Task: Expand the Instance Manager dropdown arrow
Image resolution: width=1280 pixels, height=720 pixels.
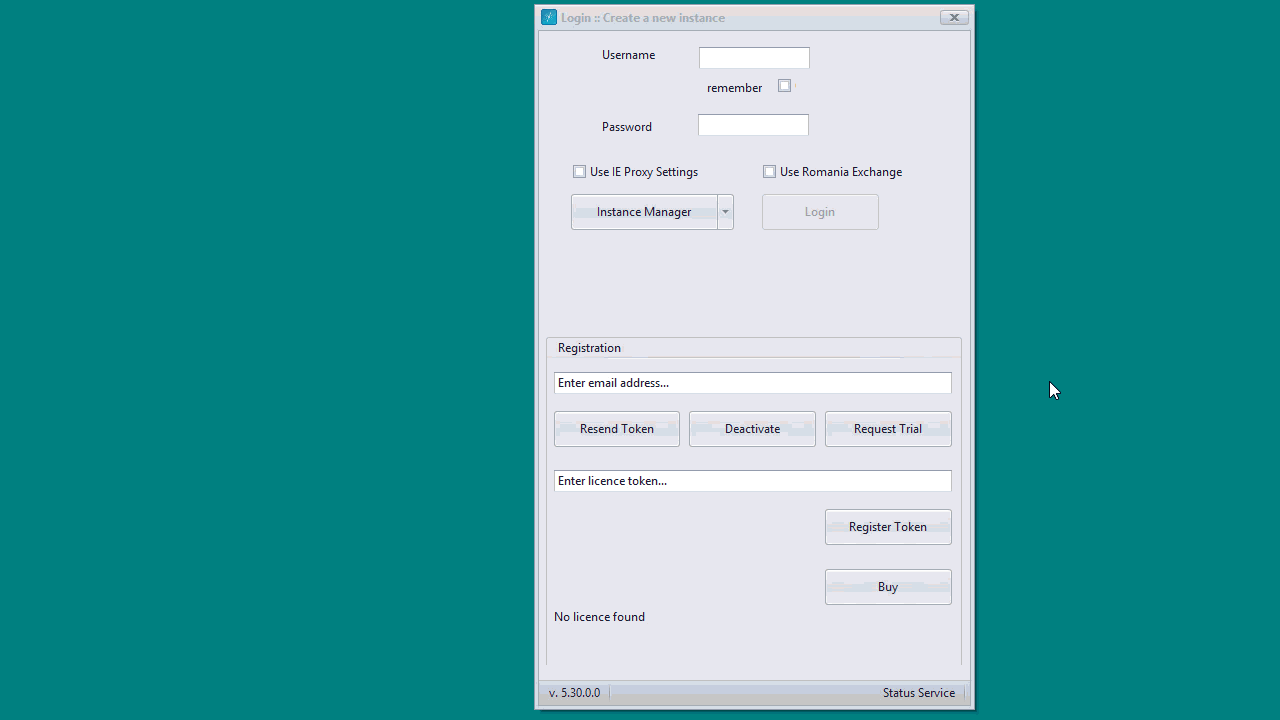Action: [x=726, y=212]
